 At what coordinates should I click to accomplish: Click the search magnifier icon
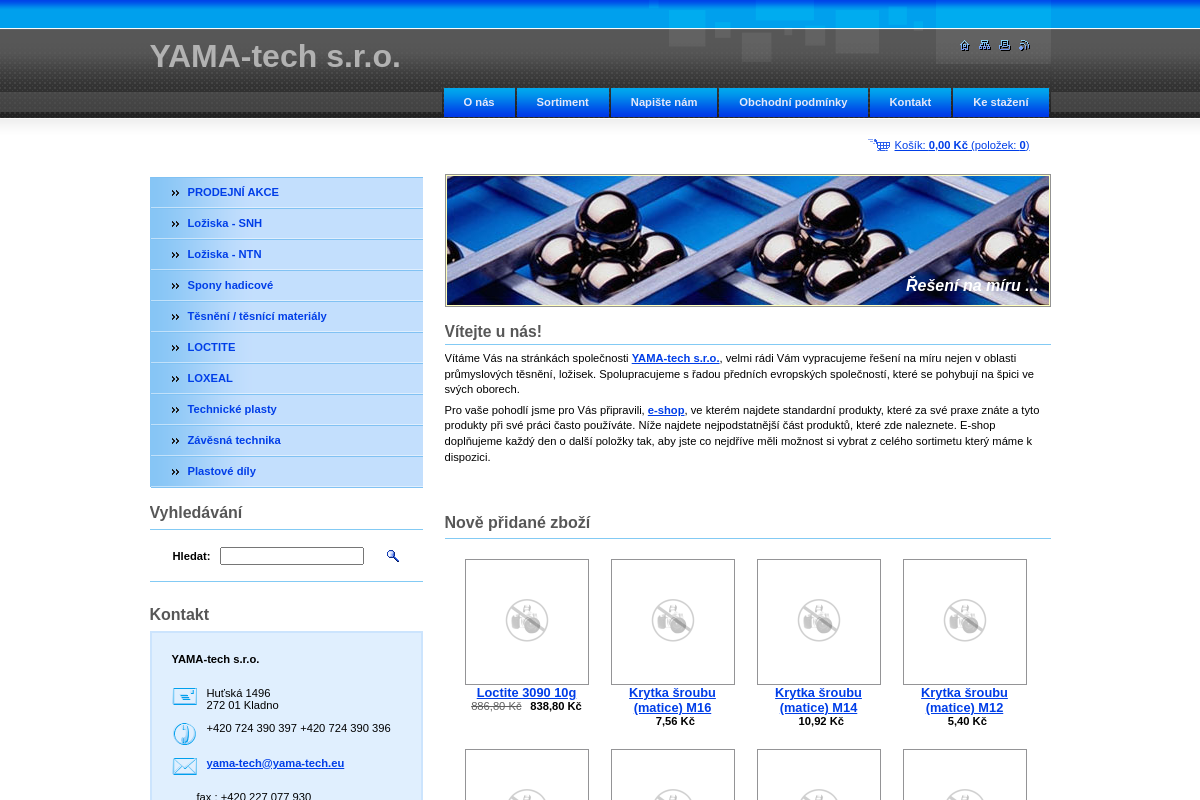[x=393, y=556]
